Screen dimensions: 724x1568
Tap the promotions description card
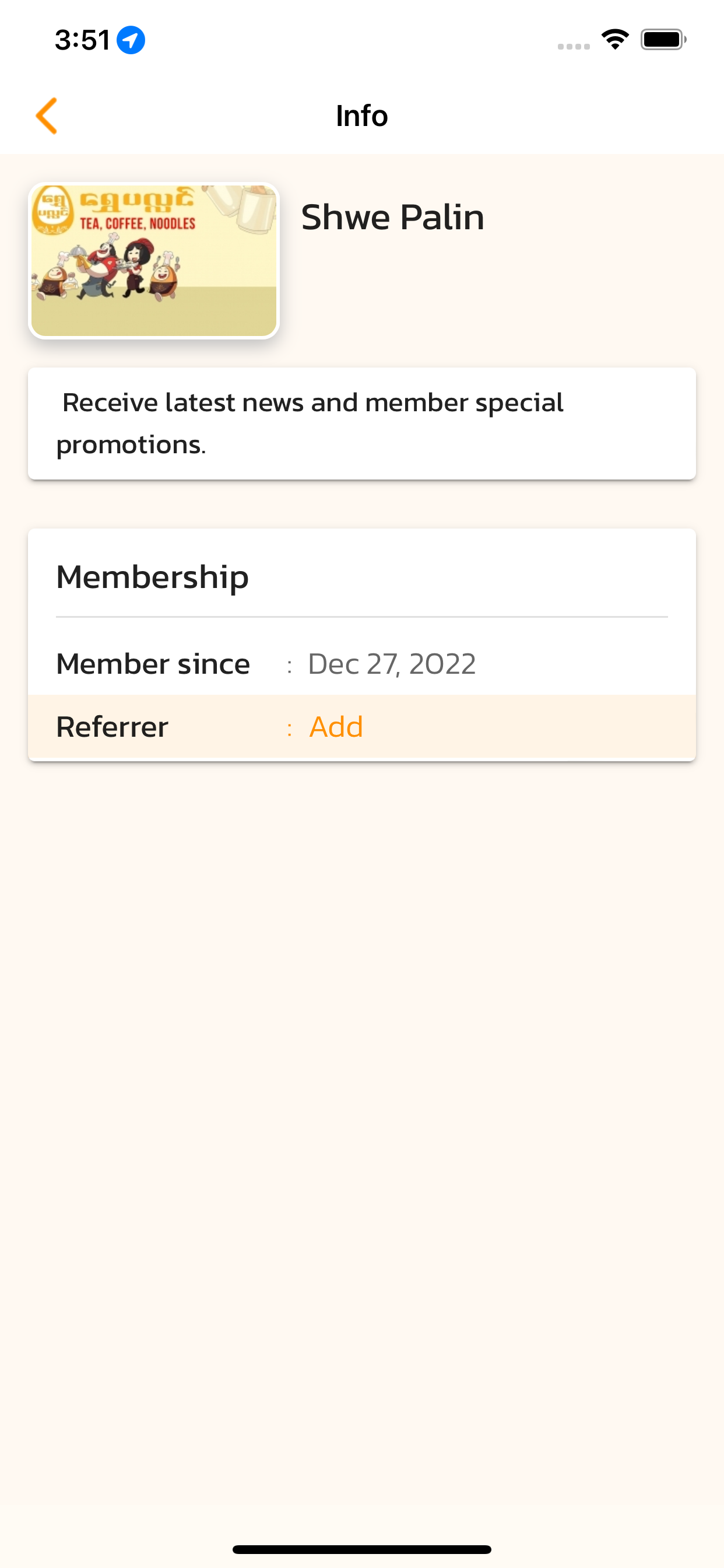tap(362, 423)
